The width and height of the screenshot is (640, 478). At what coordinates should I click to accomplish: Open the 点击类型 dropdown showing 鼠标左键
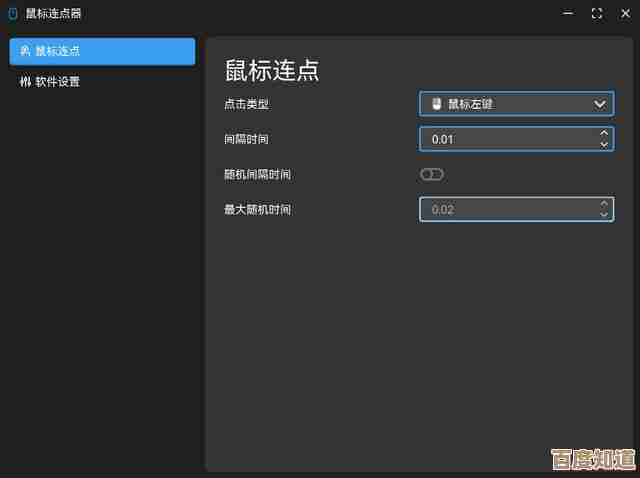[x=510, y=104]
